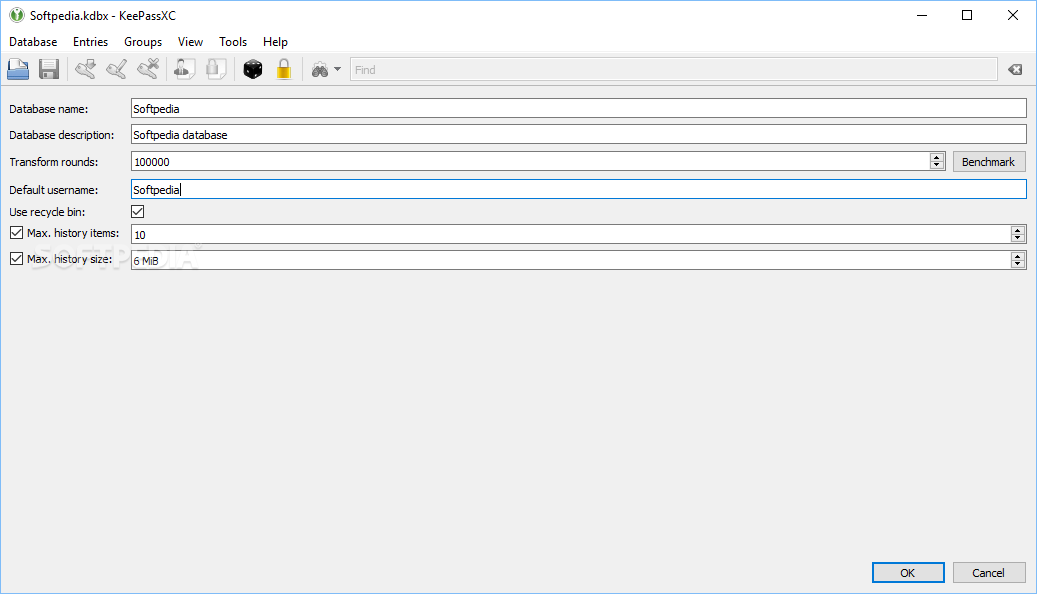Viewport: 1037px width, 594px height.
Task: Click the Save database floppy icon
Action: click(49, 69)
